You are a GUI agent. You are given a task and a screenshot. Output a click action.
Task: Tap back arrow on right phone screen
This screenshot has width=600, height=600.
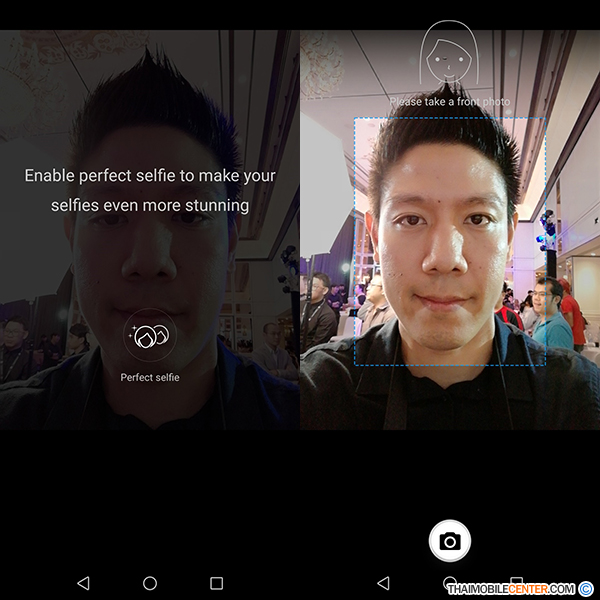point(383,582)
